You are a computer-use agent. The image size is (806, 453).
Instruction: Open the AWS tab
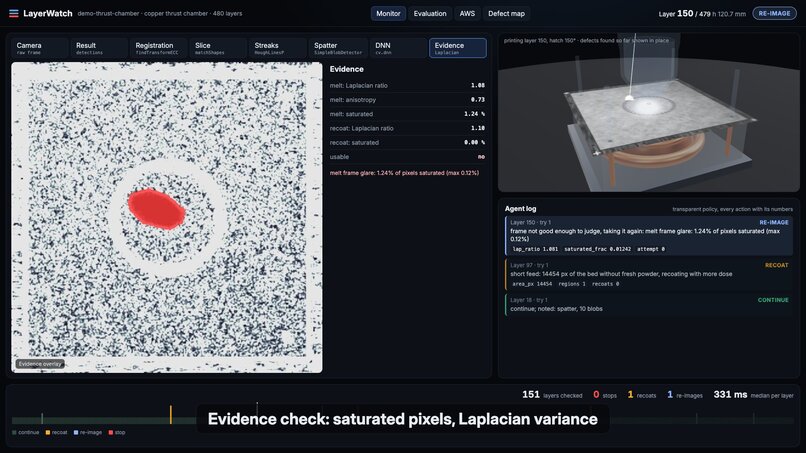coord(467,13)
